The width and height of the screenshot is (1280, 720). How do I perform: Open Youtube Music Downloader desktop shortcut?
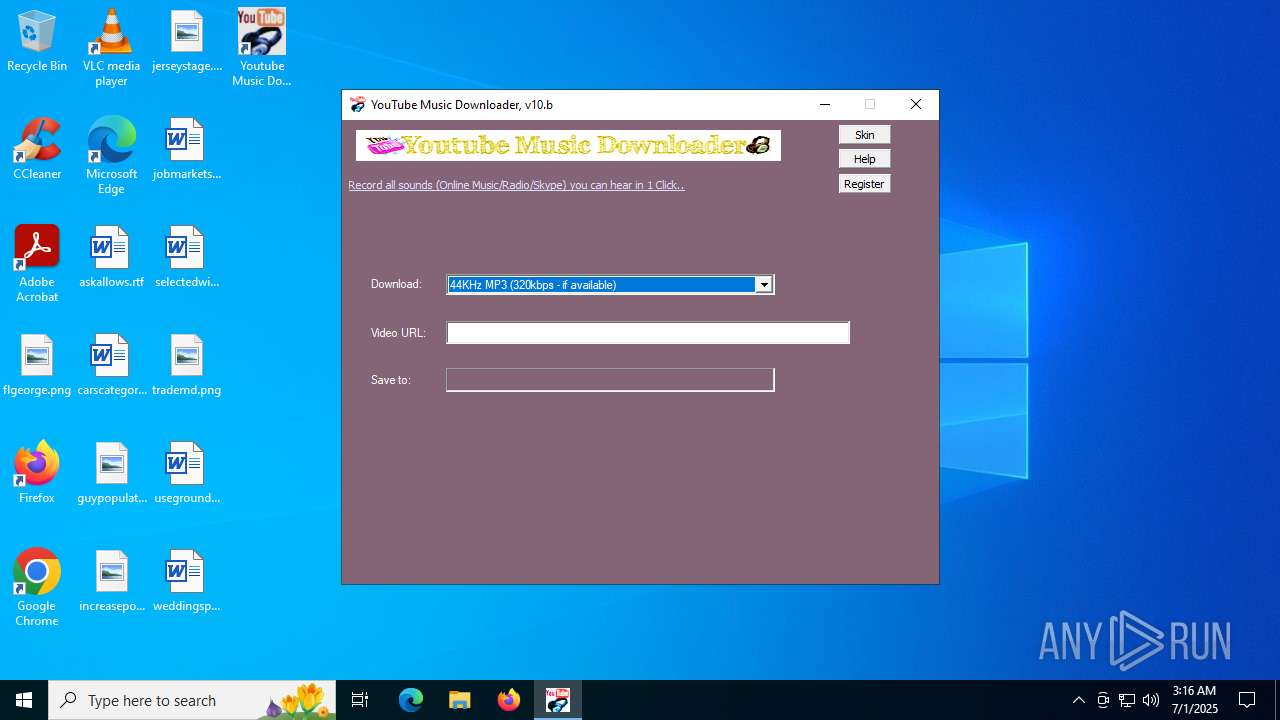pos(261,47)
